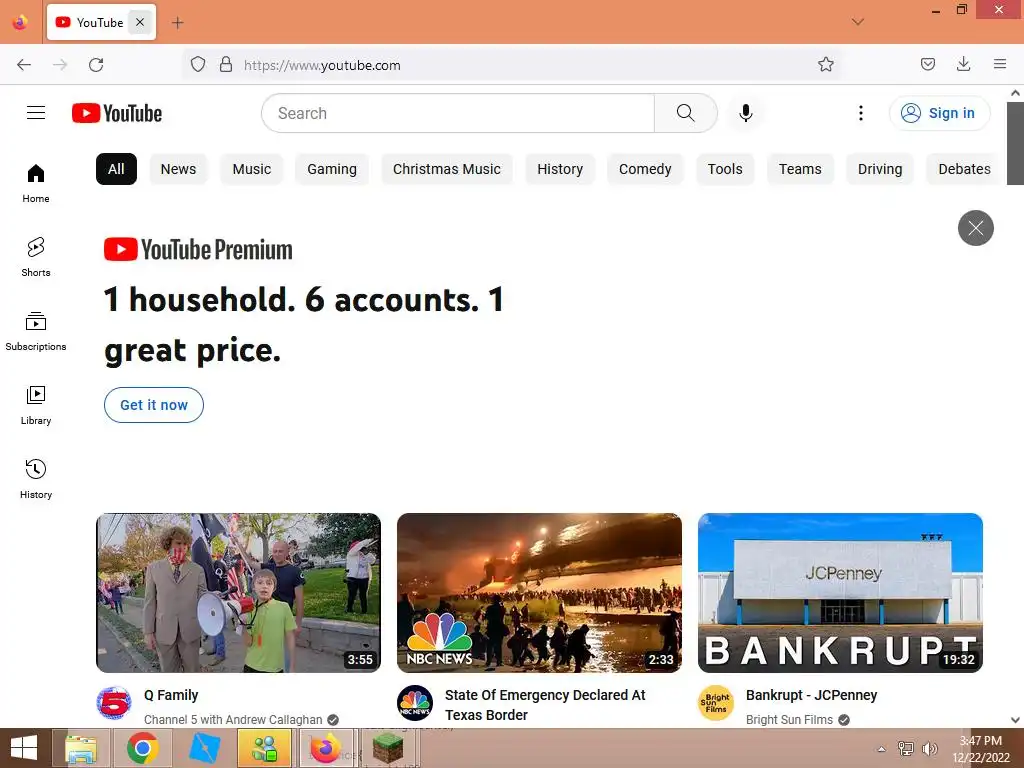Open the Firefox downloads panel
The width and height of the screenshot is (1024, 768).
[x=963, y=64]
